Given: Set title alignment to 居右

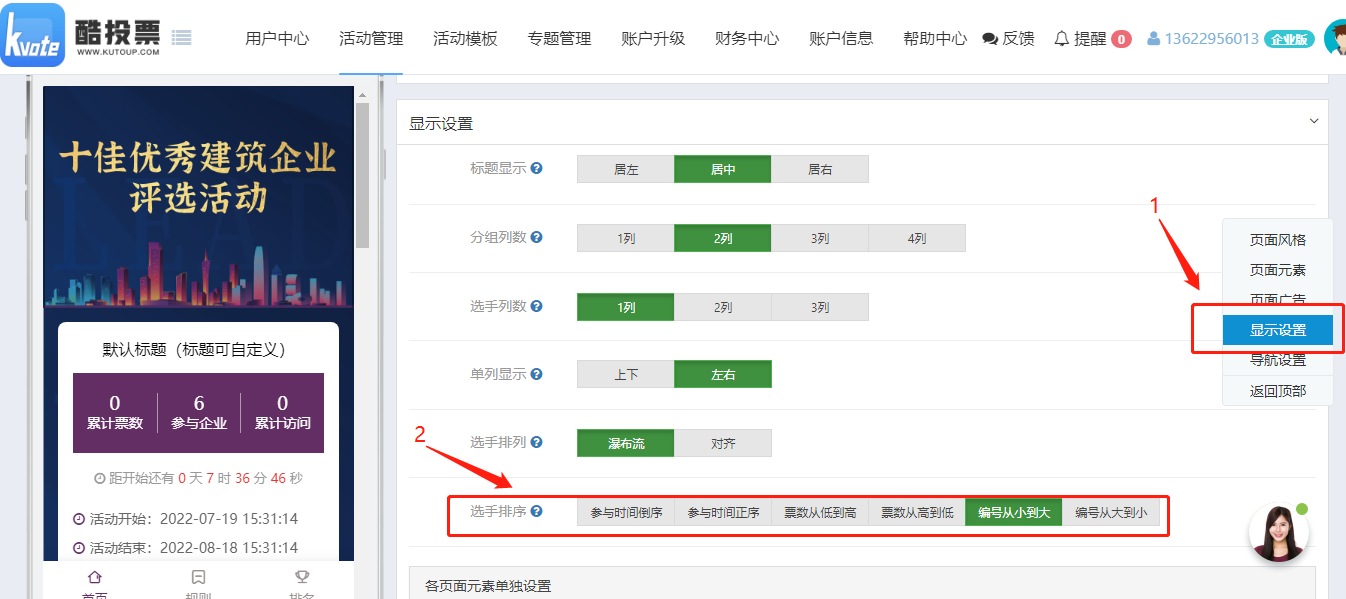Looking at the screenshot, I should pos(820,169).
